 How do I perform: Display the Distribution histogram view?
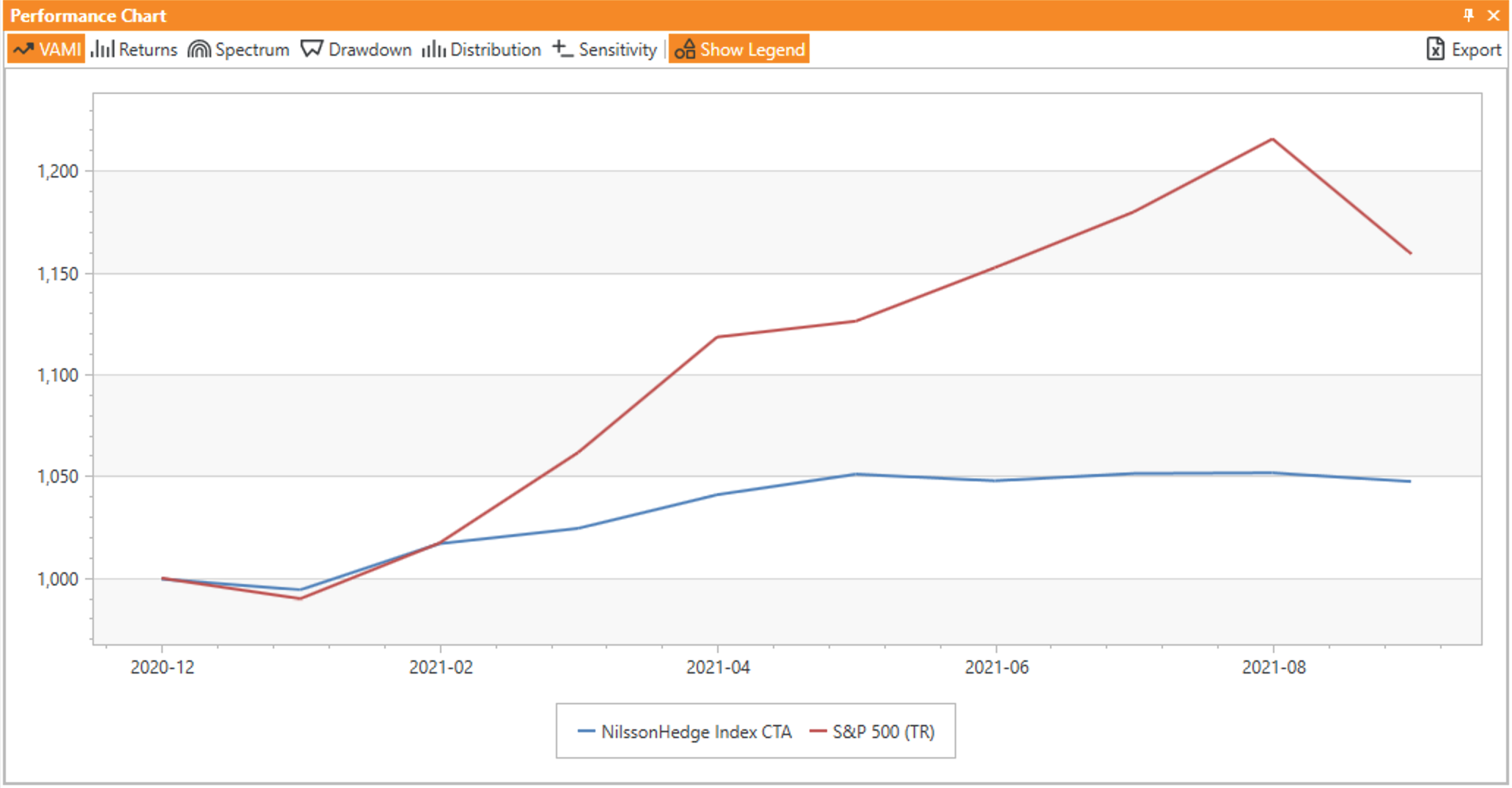tap(481, 49)
